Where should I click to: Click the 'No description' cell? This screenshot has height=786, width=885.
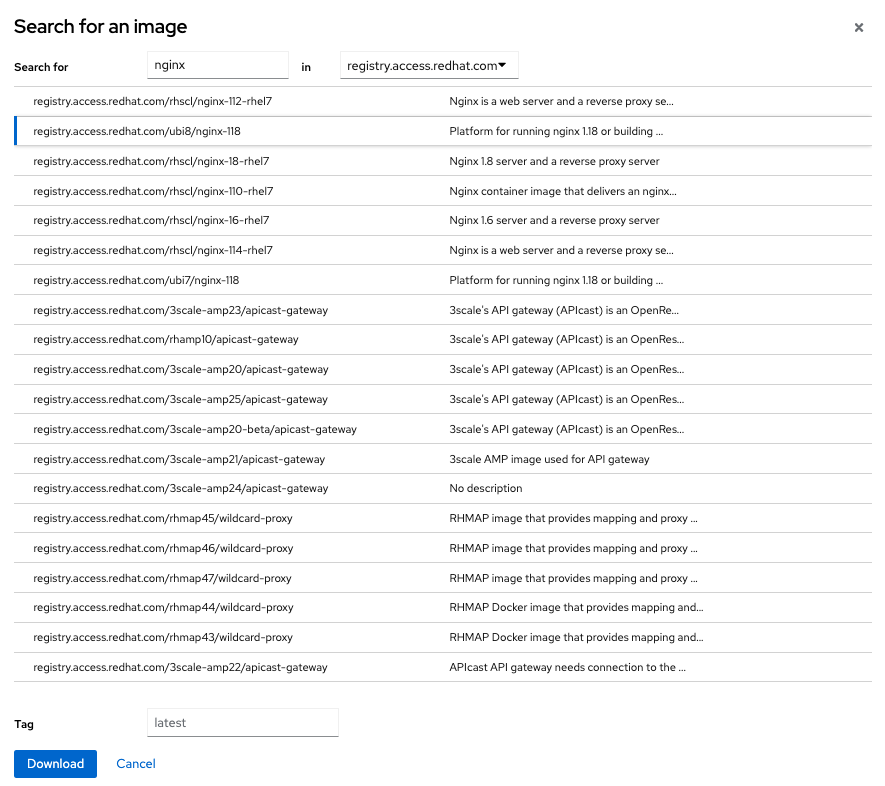[486, 488]
